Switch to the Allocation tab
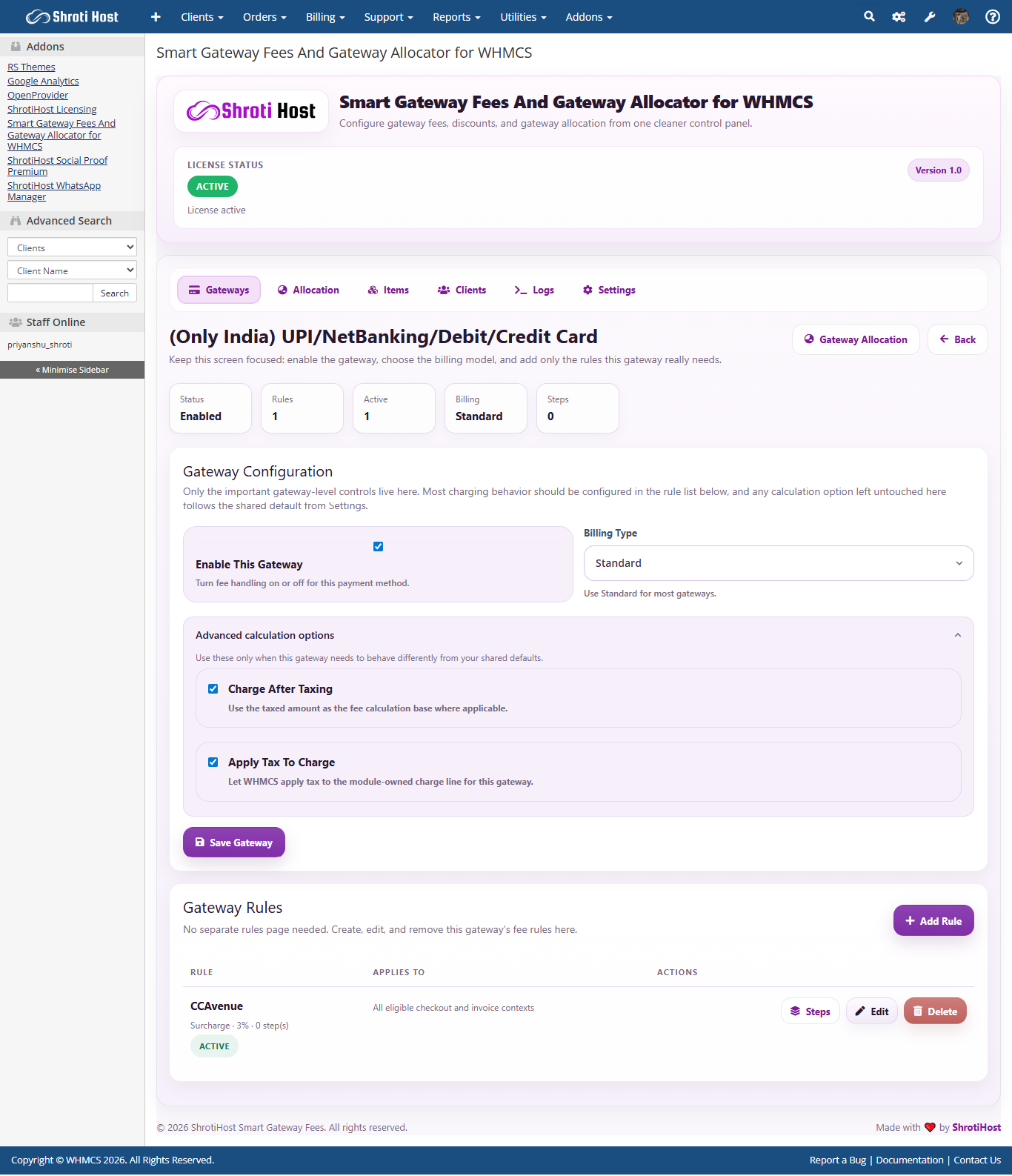Screen dimensions: 1012x1176 (x=308, y=290)
